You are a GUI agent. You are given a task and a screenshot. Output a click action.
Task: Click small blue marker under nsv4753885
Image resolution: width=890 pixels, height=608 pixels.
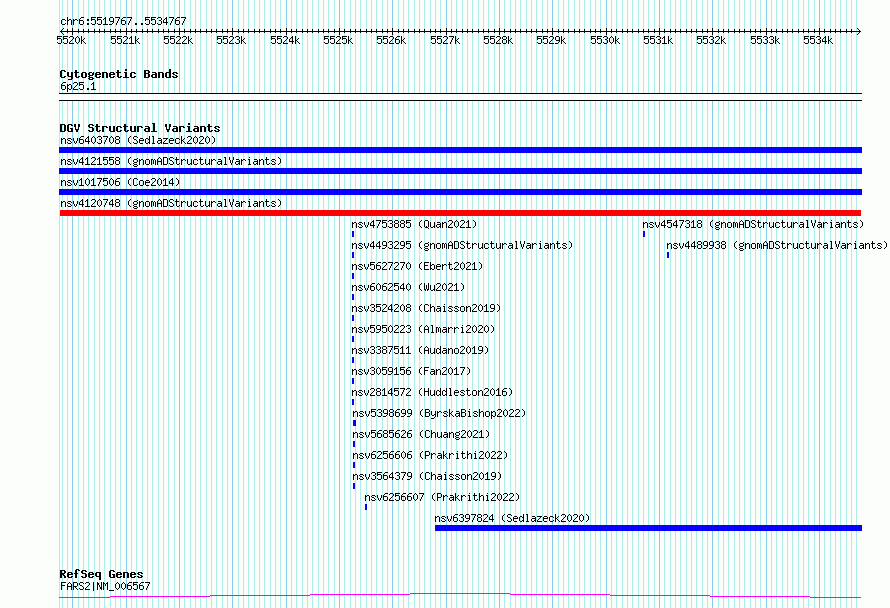pyautogui.click(x=353, y=234)
